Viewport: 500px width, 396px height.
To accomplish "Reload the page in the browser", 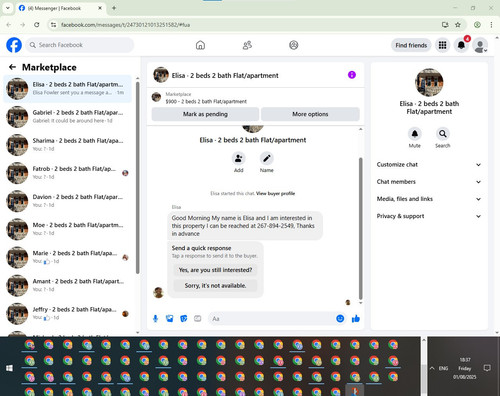I will 37,25.
